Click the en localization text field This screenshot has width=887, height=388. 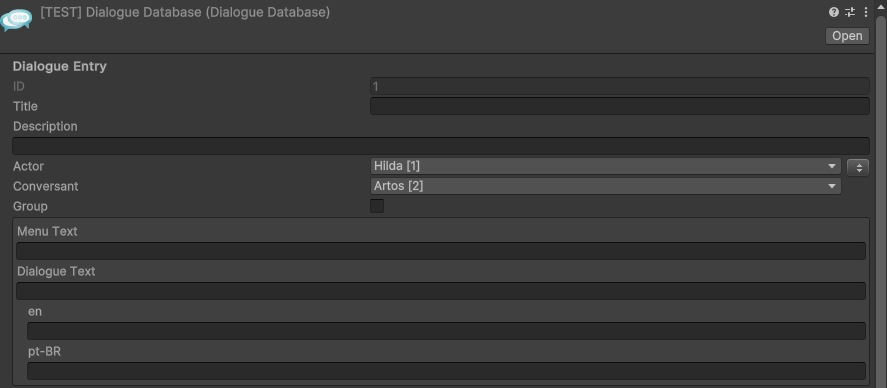pyautogui.click(x=446, y=331)
